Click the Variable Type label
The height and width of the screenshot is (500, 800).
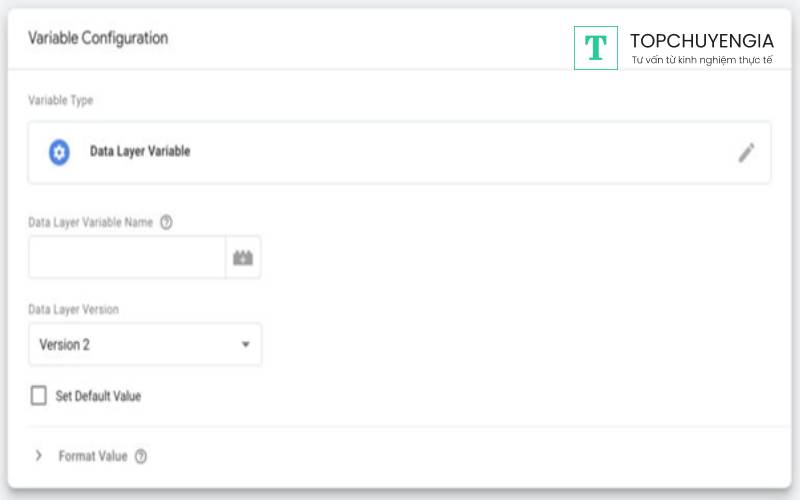(61, 101)
